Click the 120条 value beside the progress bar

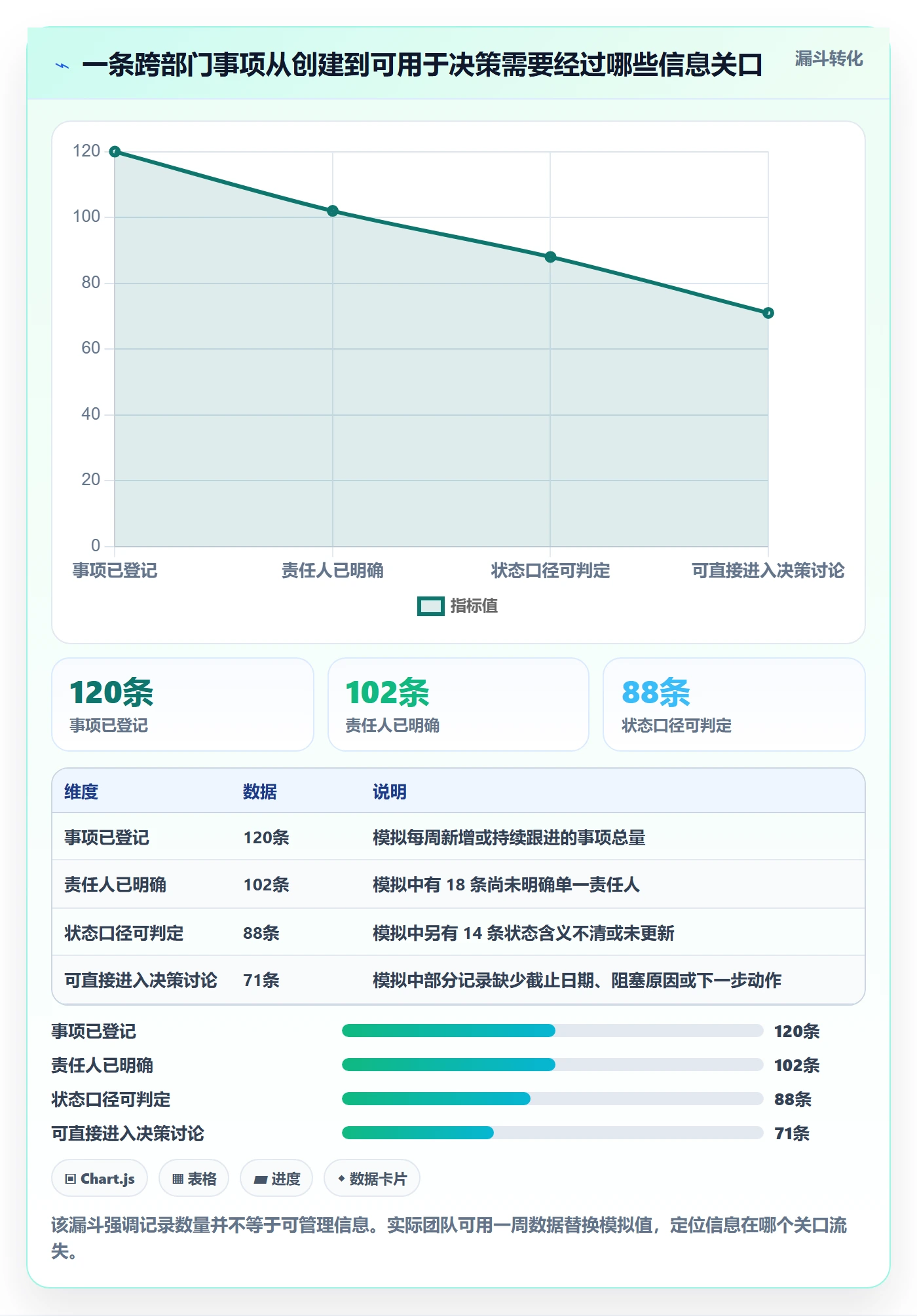pos(797,1031)
